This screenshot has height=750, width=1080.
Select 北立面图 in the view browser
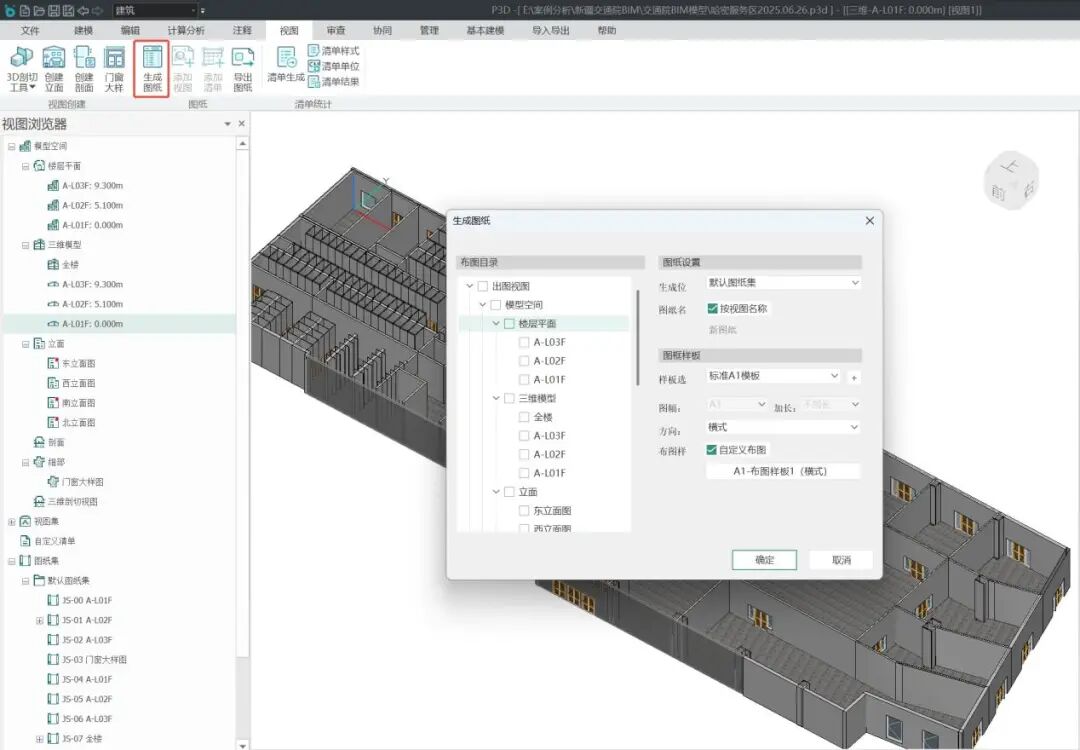(71, 422)
